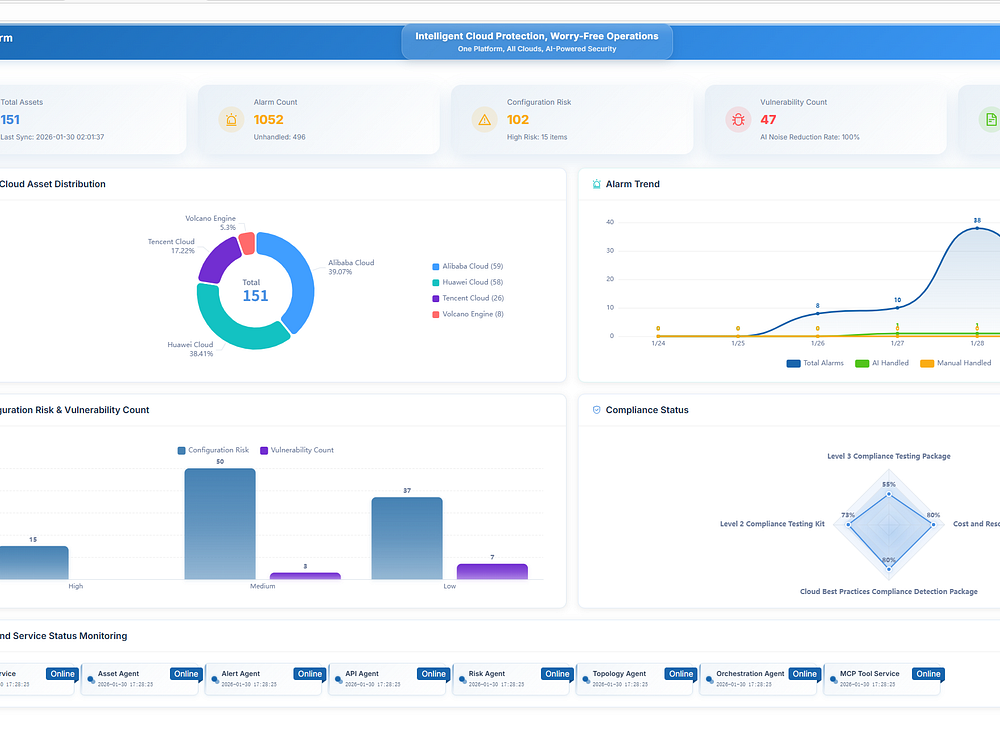The height and width of the screenshot is (750, 1000).
Task: Toggle Tencent Cloud (26) legend entry
Action: pos(467,298)
